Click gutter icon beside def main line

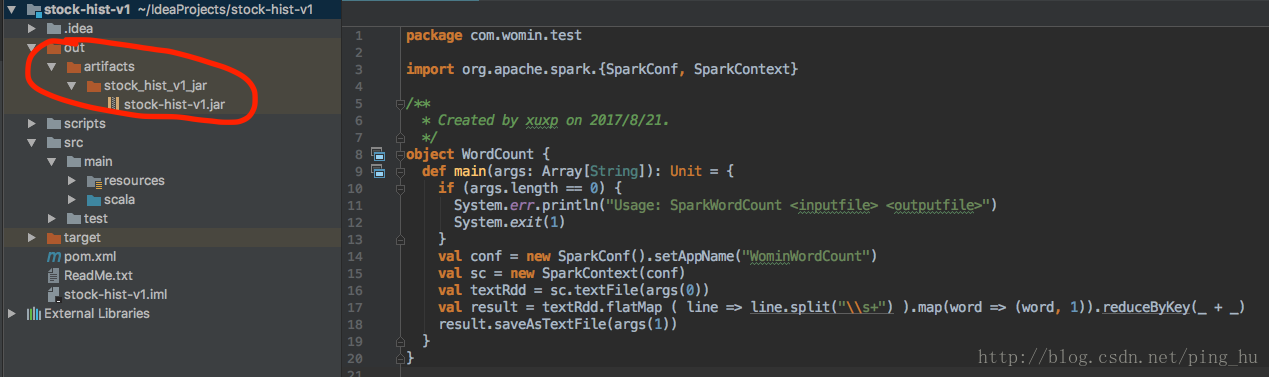pyautogui.click(x=377, y=172)
